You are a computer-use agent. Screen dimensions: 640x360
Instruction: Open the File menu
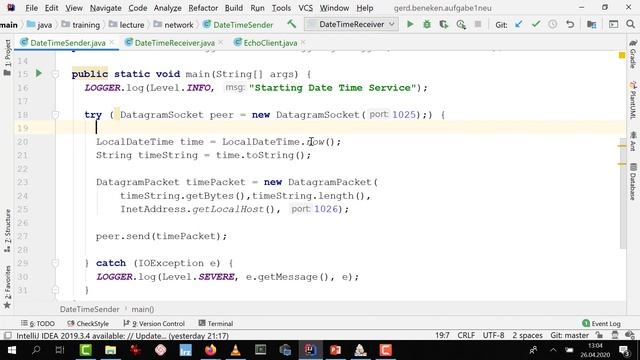click(31, 8)
